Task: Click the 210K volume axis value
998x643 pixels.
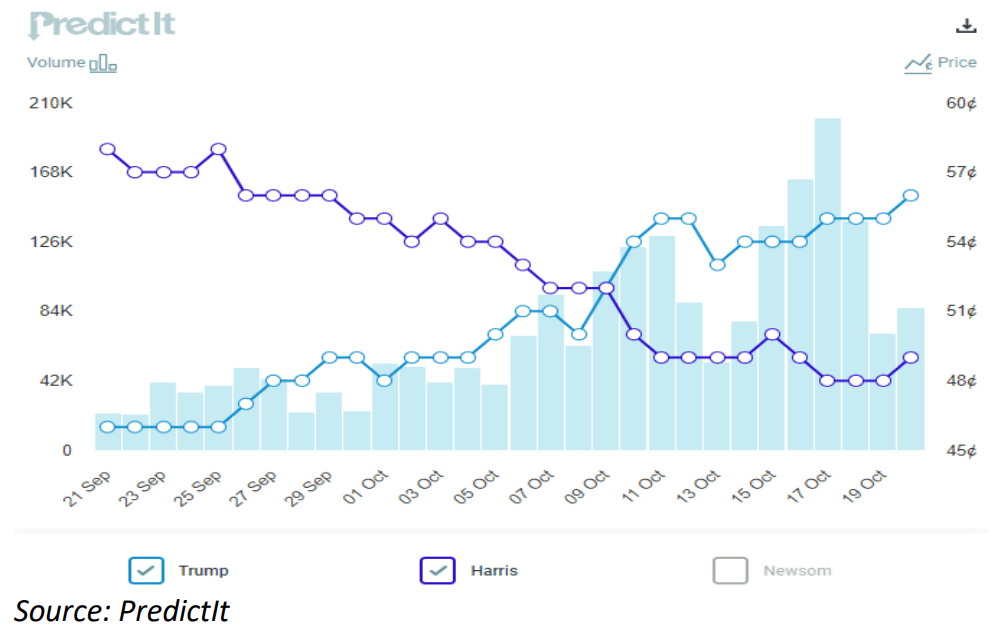Action: click(50, 102)
